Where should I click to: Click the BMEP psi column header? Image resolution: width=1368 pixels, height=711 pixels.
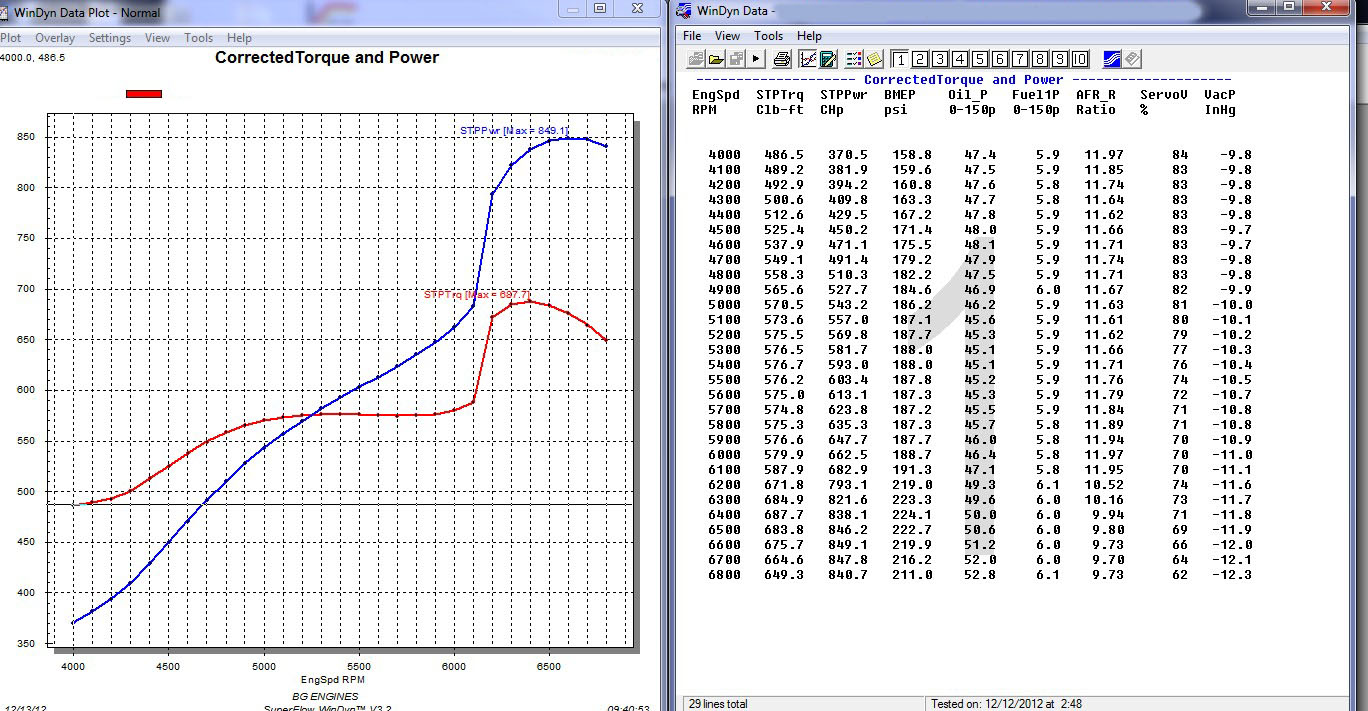click(900, 102)
